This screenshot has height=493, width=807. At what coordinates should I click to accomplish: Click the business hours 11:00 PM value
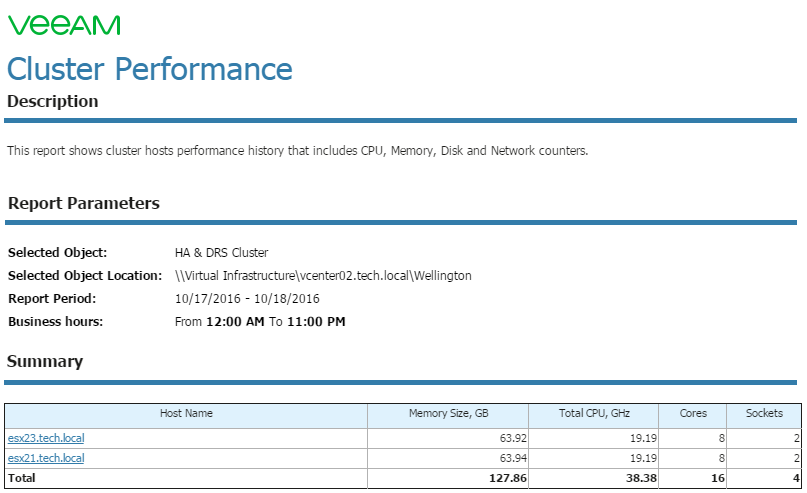pos(316,322)
